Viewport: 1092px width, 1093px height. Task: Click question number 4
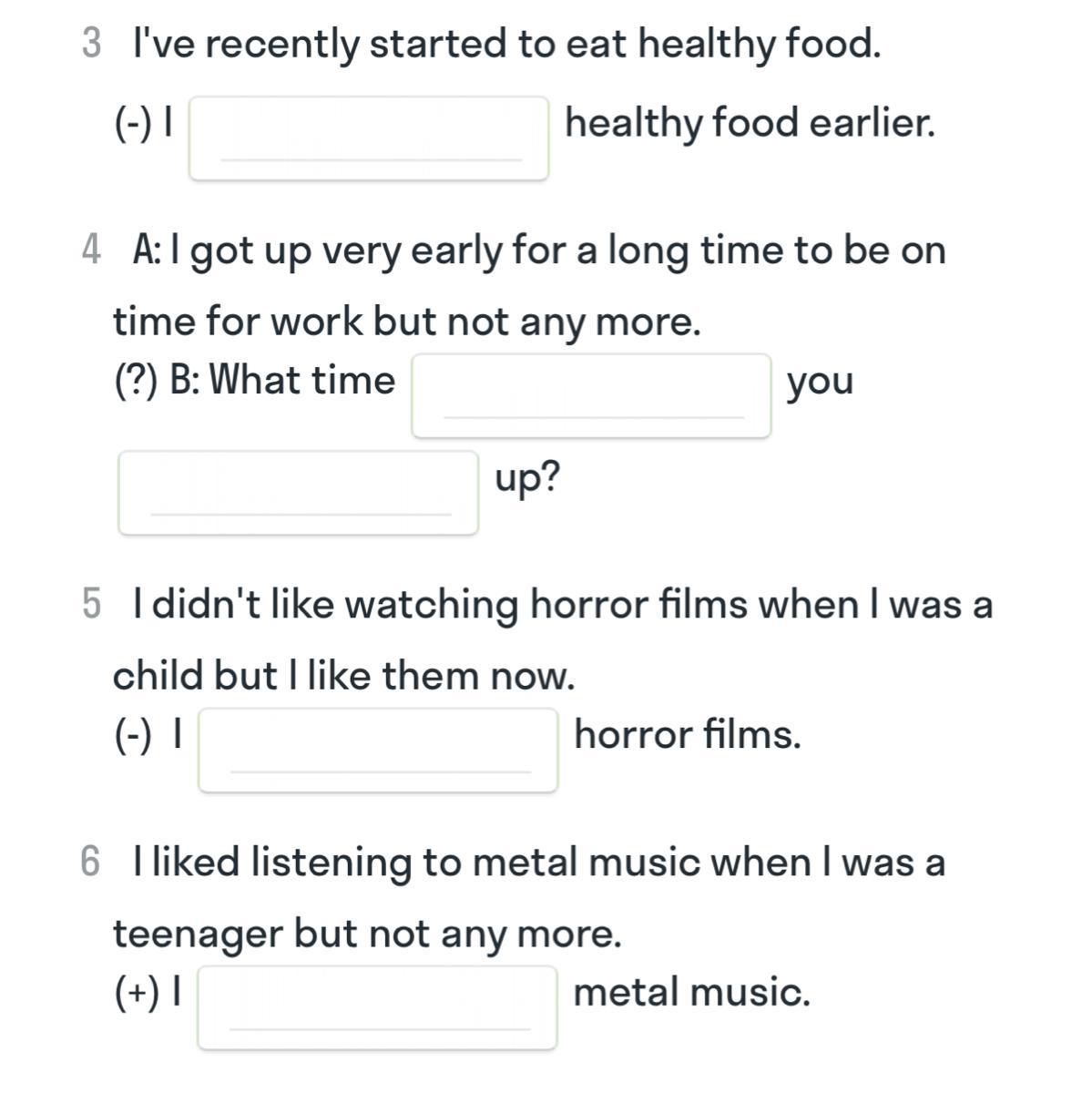pos(91,250)
